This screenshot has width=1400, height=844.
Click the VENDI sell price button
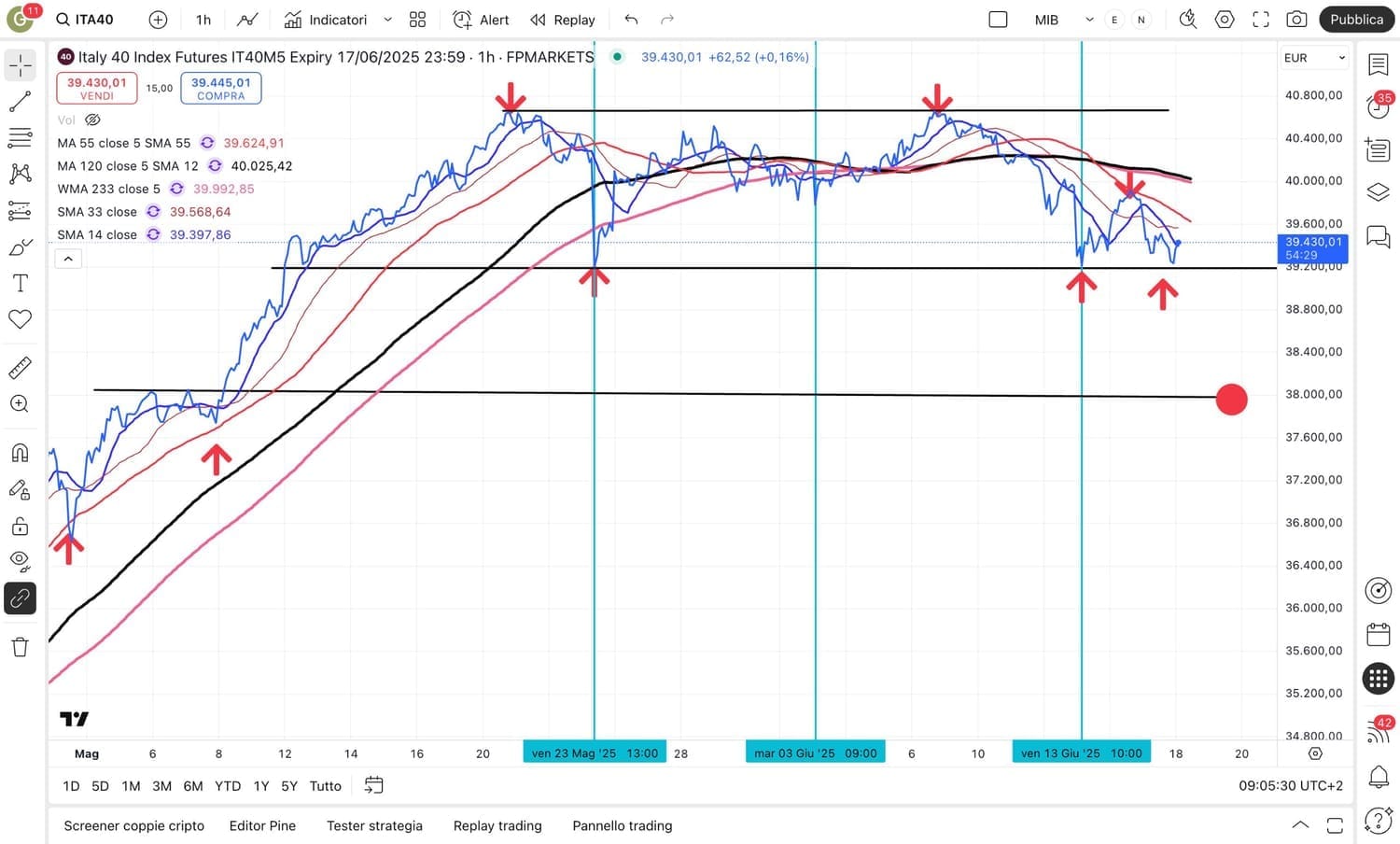pyautogui.click(x=97, y=88)
